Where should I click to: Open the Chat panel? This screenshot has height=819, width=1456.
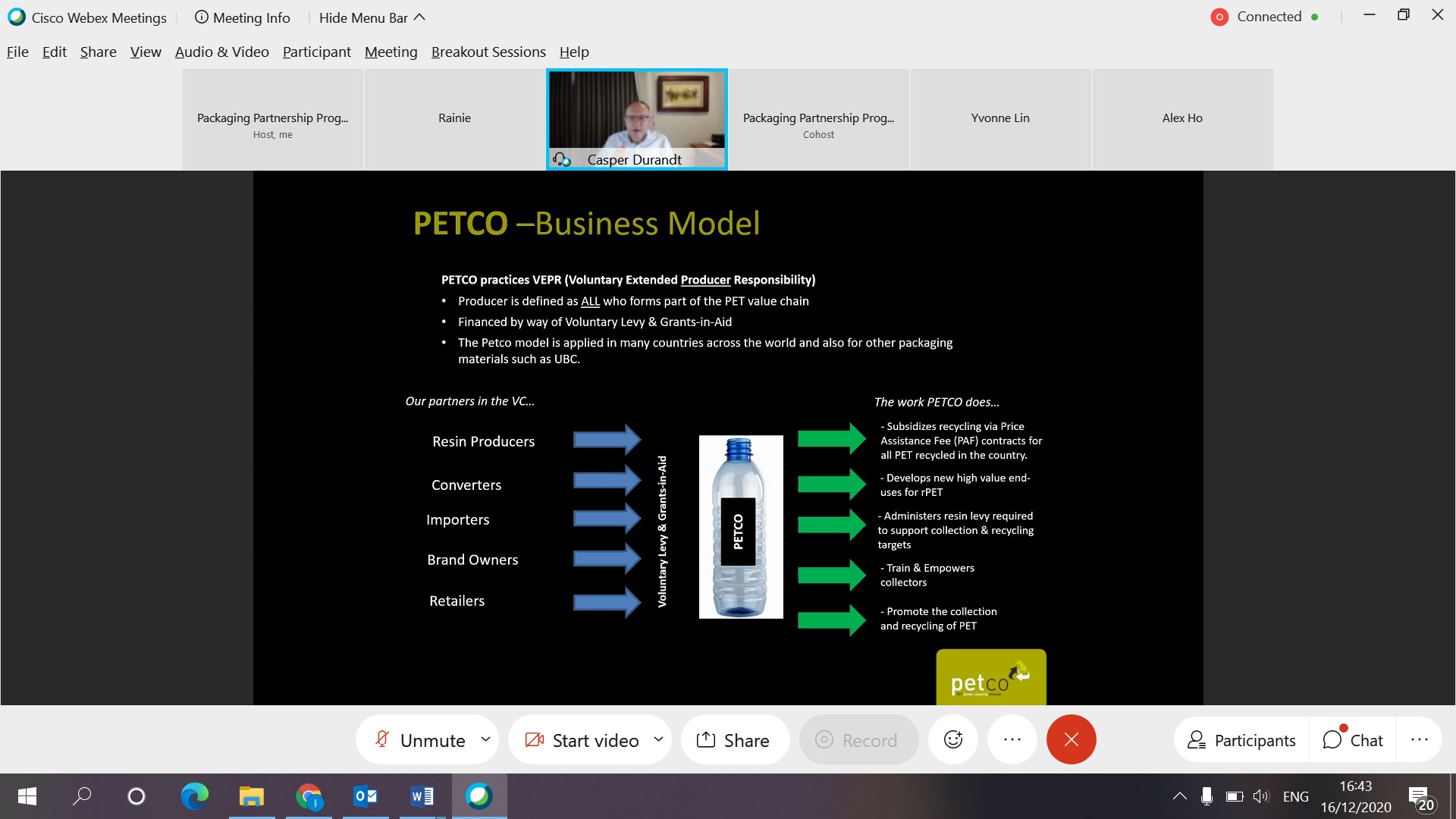(1354, 740)
